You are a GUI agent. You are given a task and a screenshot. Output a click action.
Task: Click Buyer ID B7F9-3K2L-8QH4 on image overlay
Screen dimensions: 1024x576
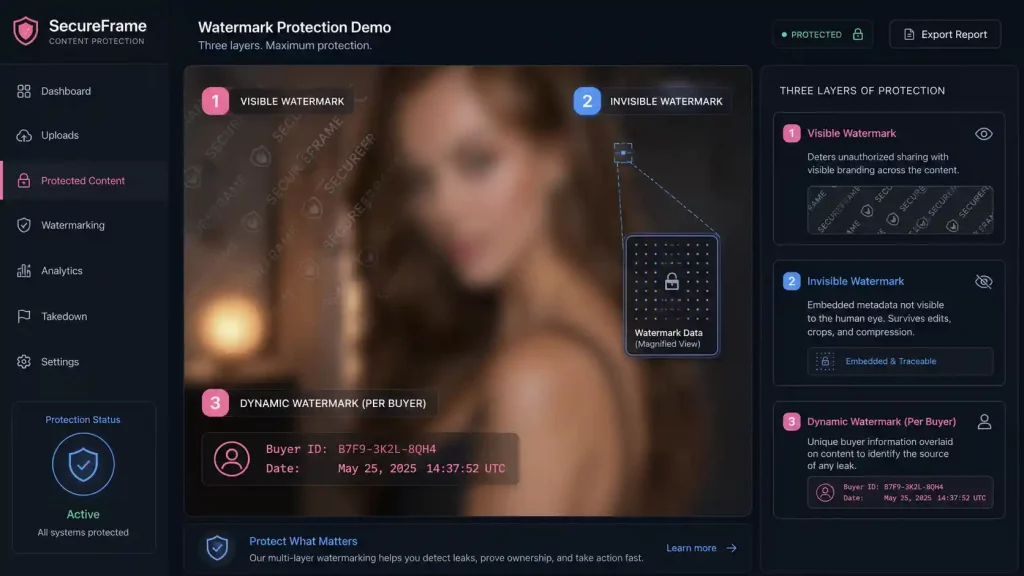(351, 449)
